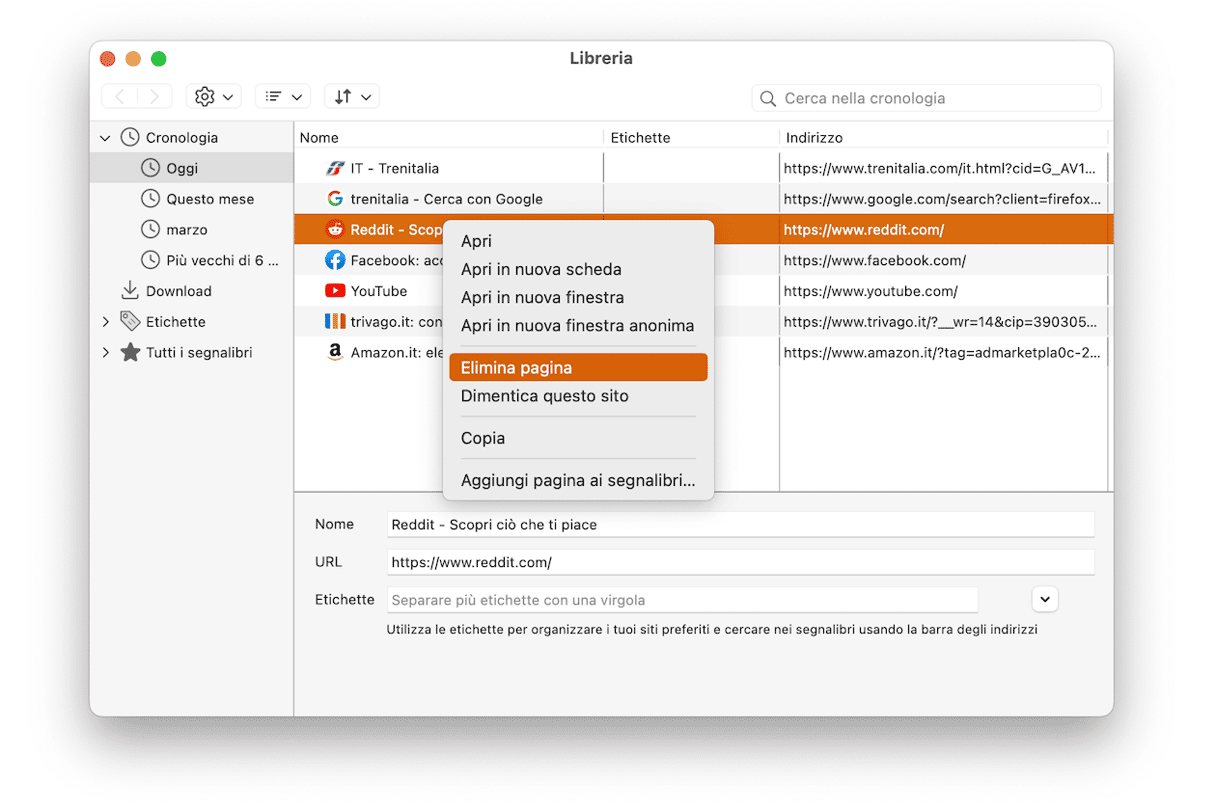Click the Libreria window title

[x=601, y=58]
